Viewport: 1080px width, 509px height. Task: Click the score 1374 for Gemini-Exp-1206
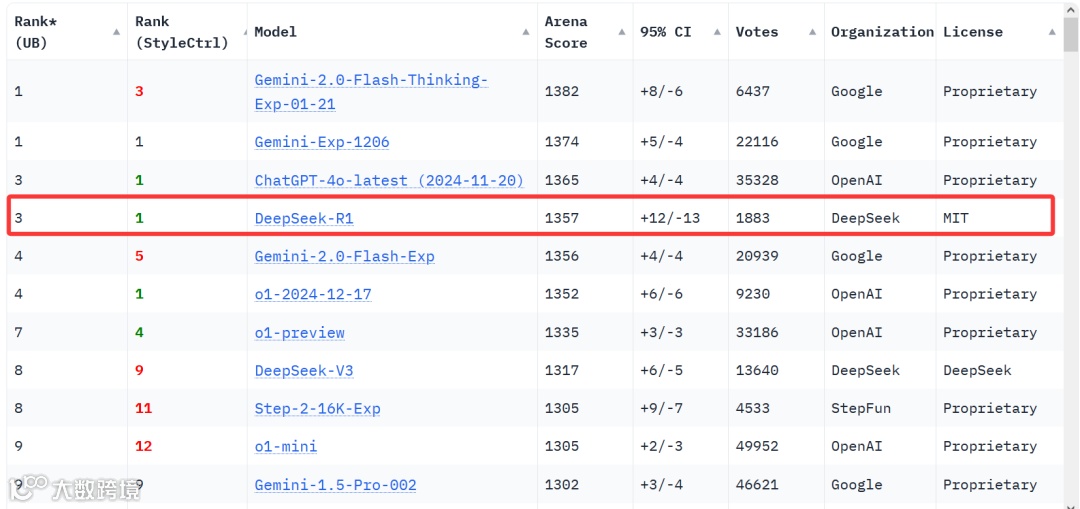click(562, 142)
